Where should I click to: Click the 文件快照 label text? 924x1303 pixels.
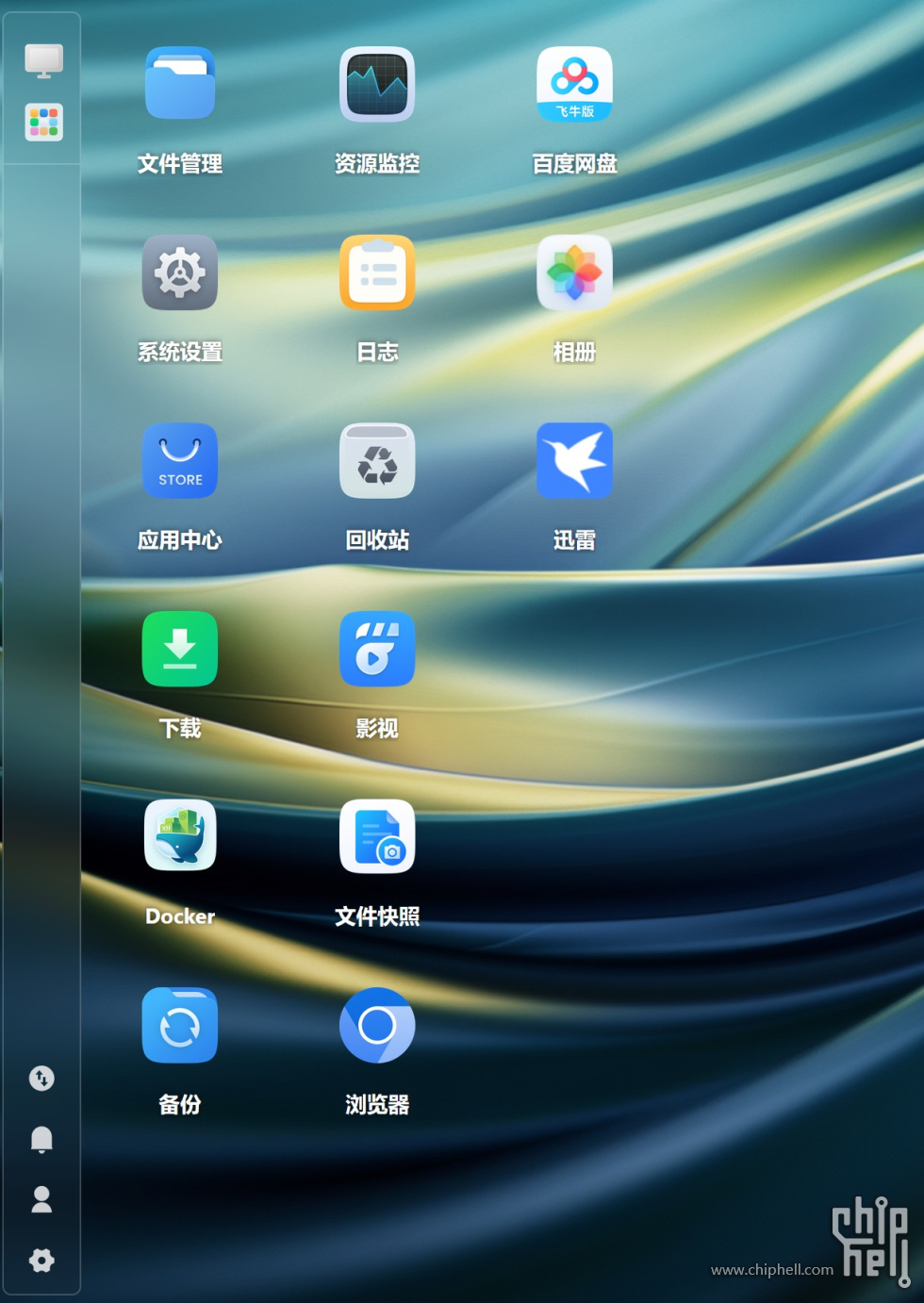(377, 916)
